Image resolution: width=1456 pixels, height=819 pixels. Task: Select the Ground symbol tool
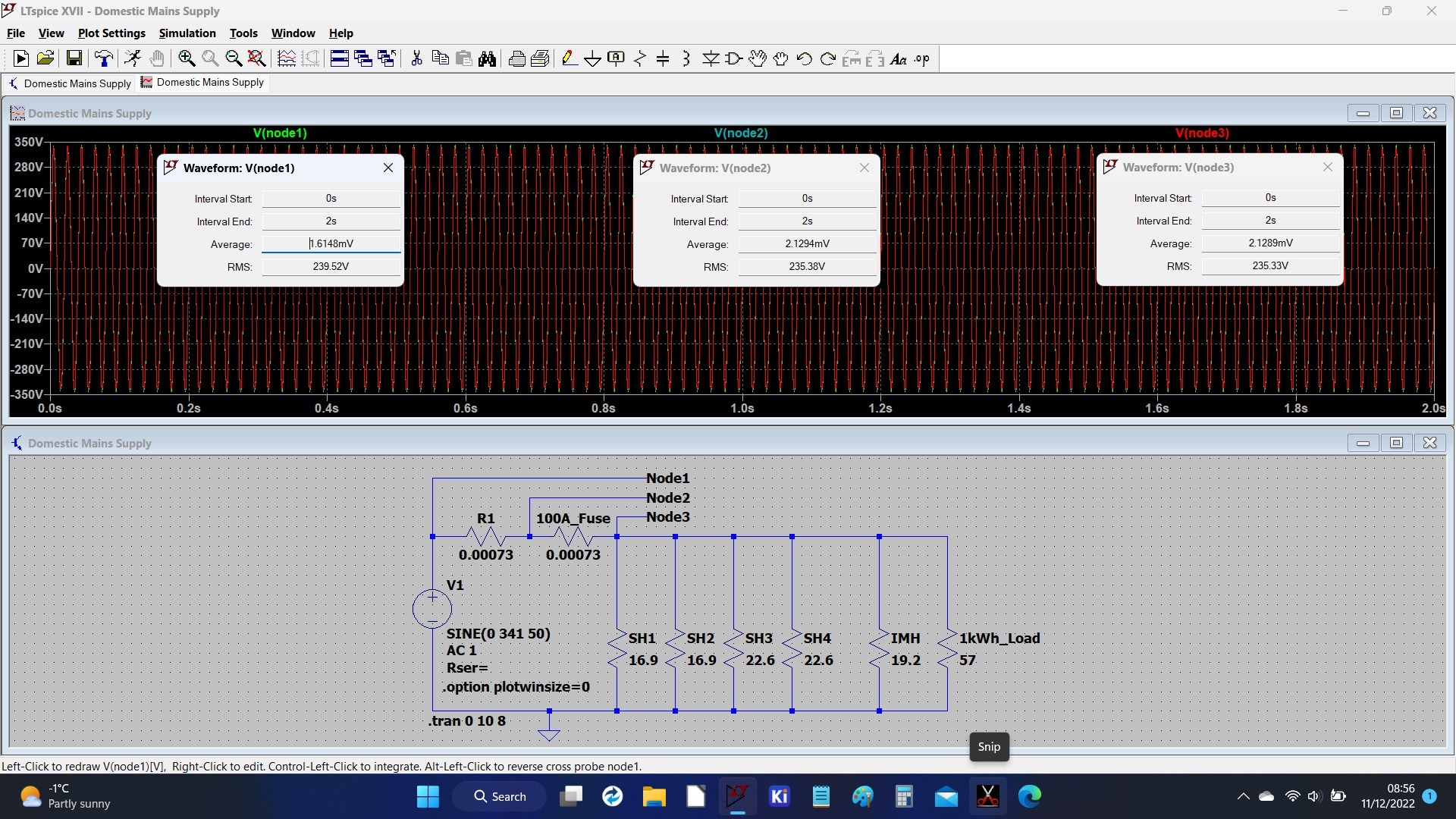[x=593, y=58]
